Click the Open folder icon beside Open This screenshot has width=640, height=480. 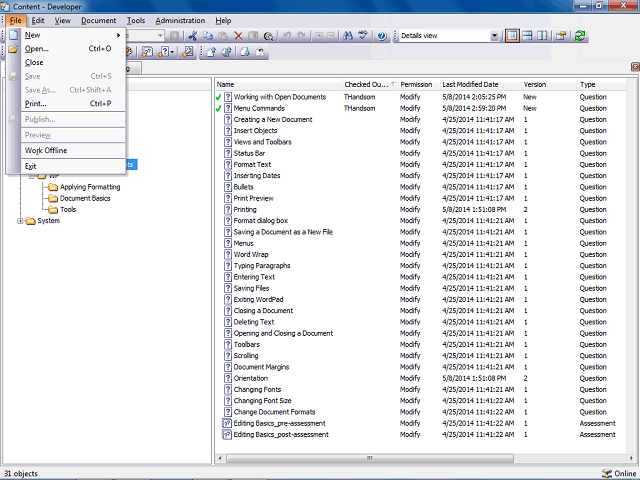coord(13,49)
